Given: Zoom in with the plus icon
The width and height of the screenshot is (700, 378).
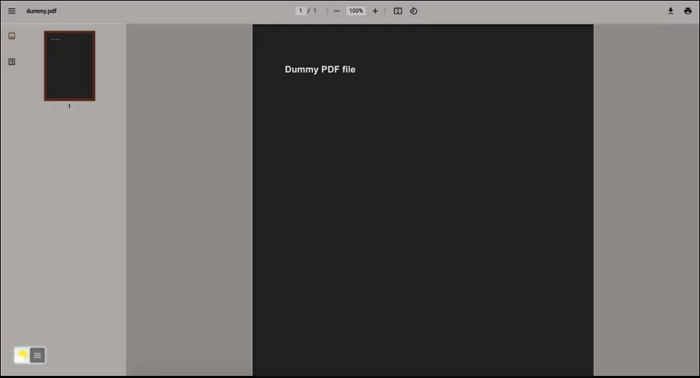Looking at the screenshot, I should (x=375, y=11).
